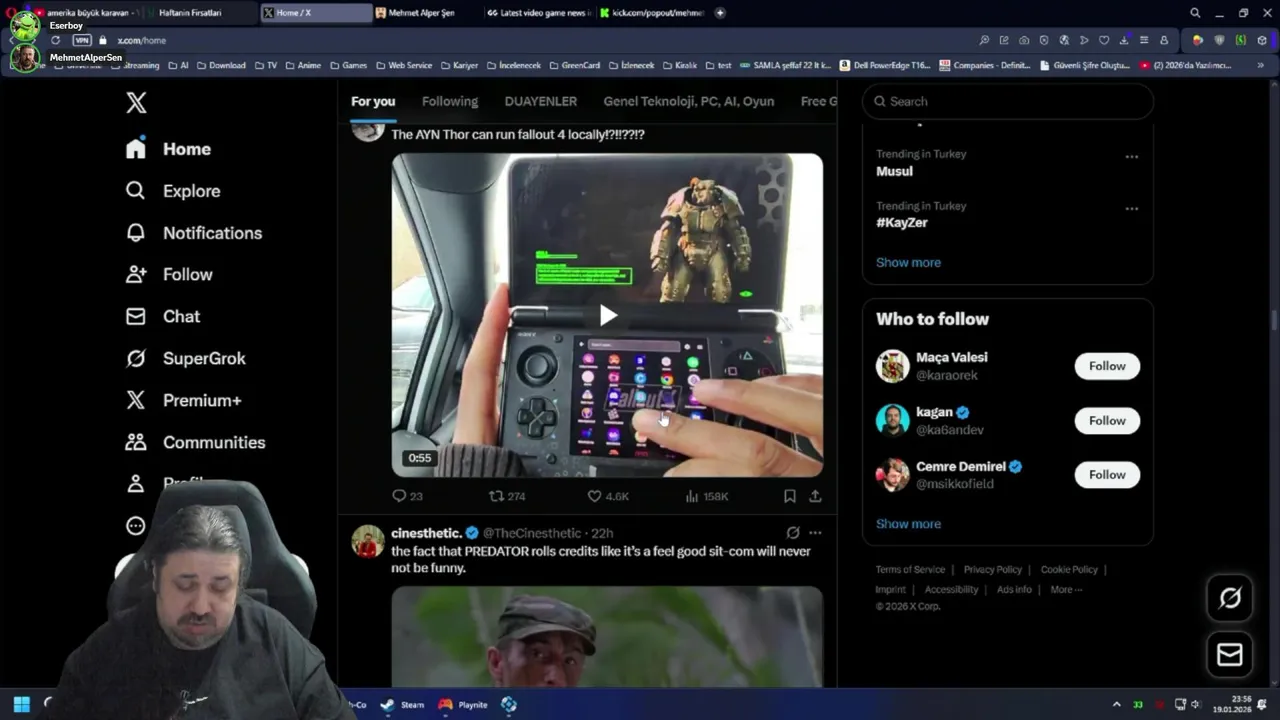Viewport: 1280px width, 720px height.
Task: Open the Anime bookmarks folder
Action: 303,65
